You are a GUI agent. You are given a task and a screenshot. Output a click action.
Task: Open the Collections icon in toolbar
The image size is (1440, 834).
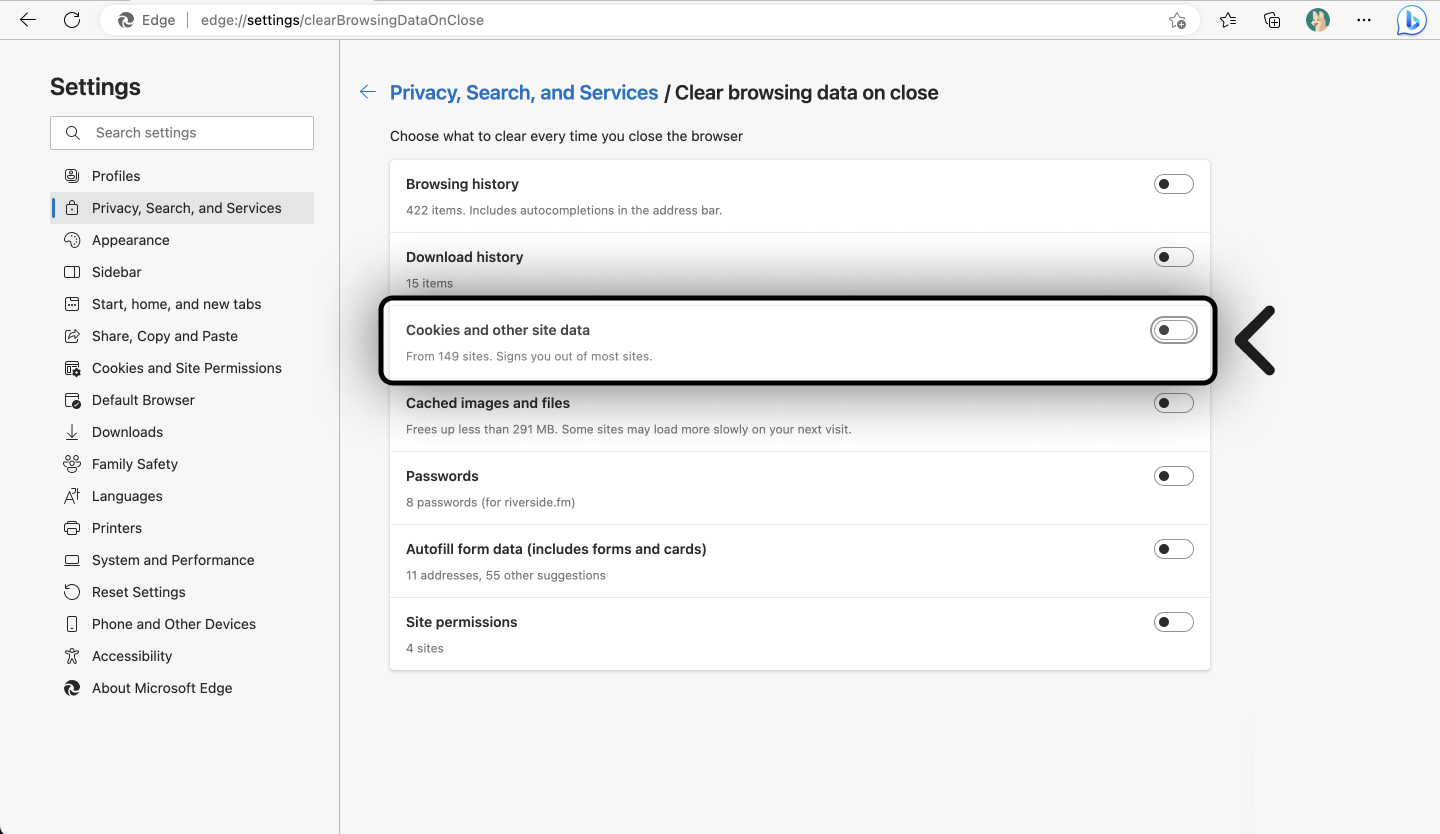pyautogui.click(x=1272, y=20)
